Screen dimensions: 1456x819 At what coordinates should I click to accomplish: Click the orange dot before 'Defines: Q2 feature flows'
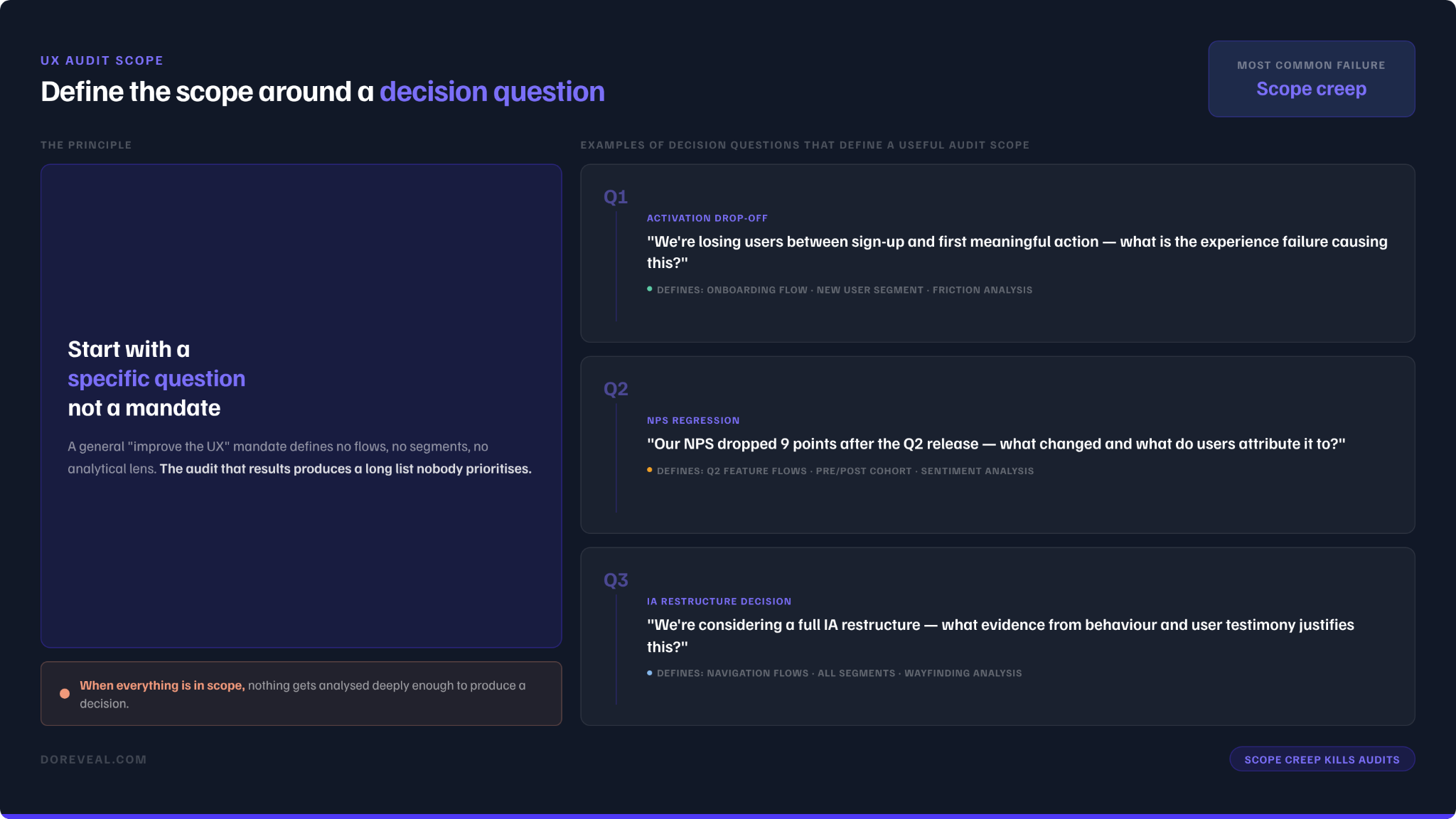click(x=650, y=470)
